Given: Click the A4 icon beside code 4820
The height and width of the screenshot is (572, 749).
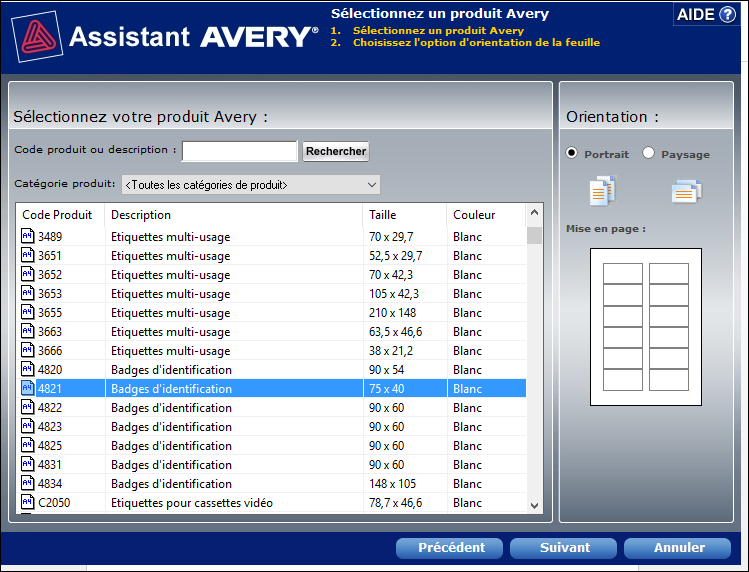Looking at the screenshot, I should pos(28,369).
